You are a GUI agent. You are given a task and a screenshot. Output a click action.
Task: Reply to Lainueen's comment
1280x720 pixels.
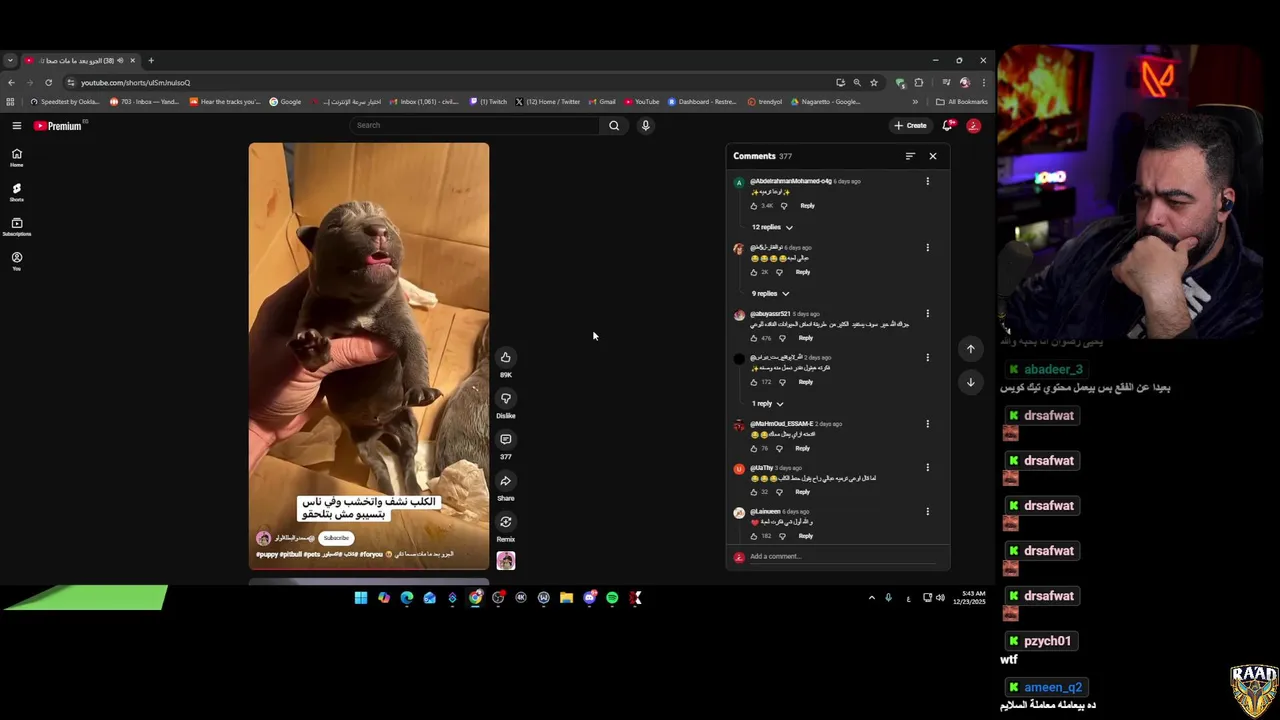[x=805, y=536]
